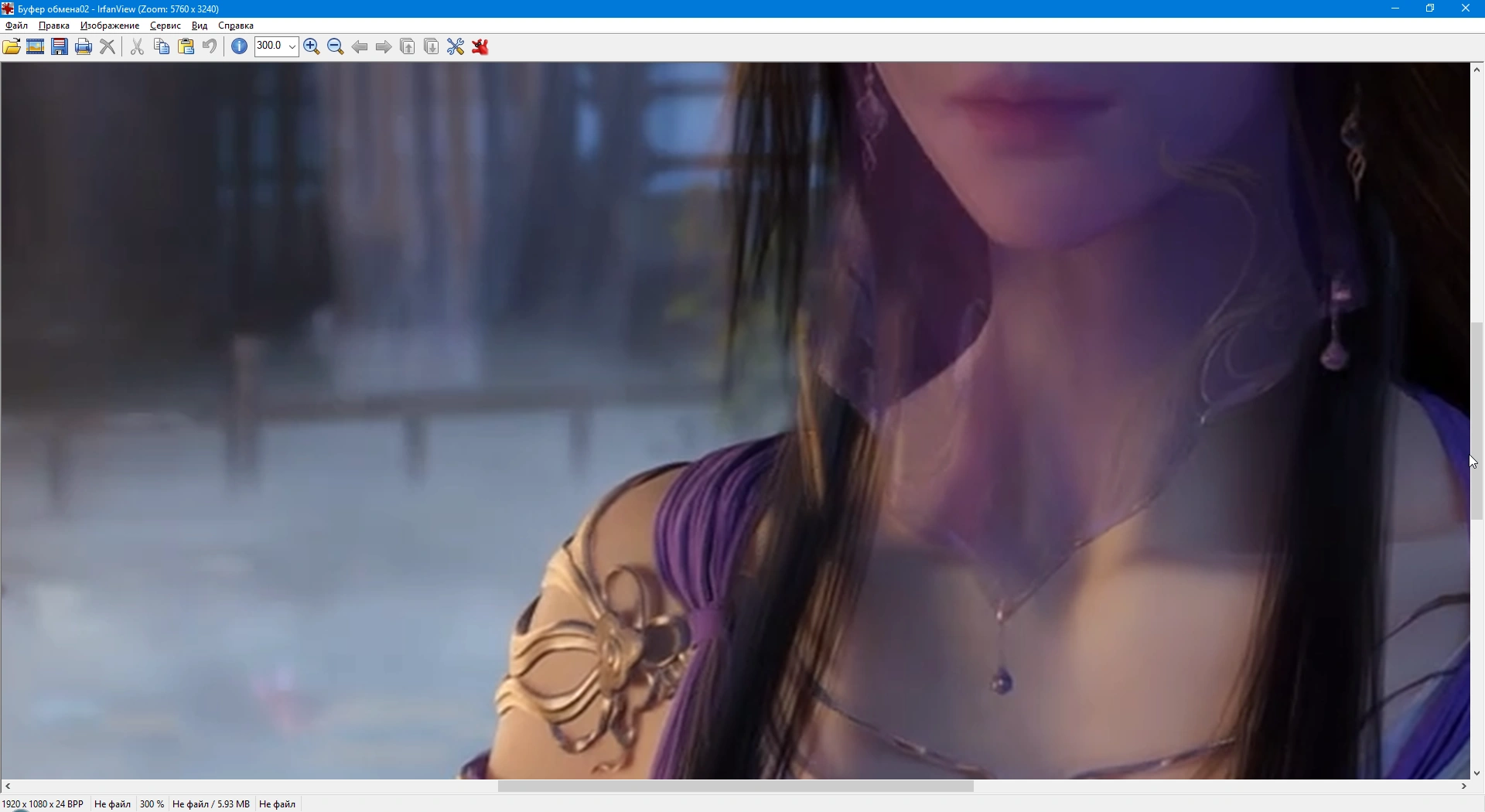Image resolution: width=1485 pixels, height=812 pixels.
Task: Save image using the floppy disk icon
Action: (60, 46)
